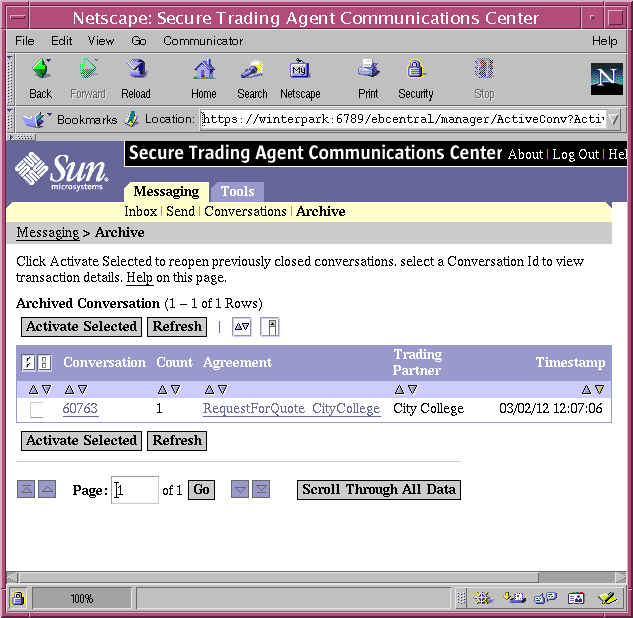Sort Conversation column descending
This screenshot has height=618, width=633.
point(82,390)
